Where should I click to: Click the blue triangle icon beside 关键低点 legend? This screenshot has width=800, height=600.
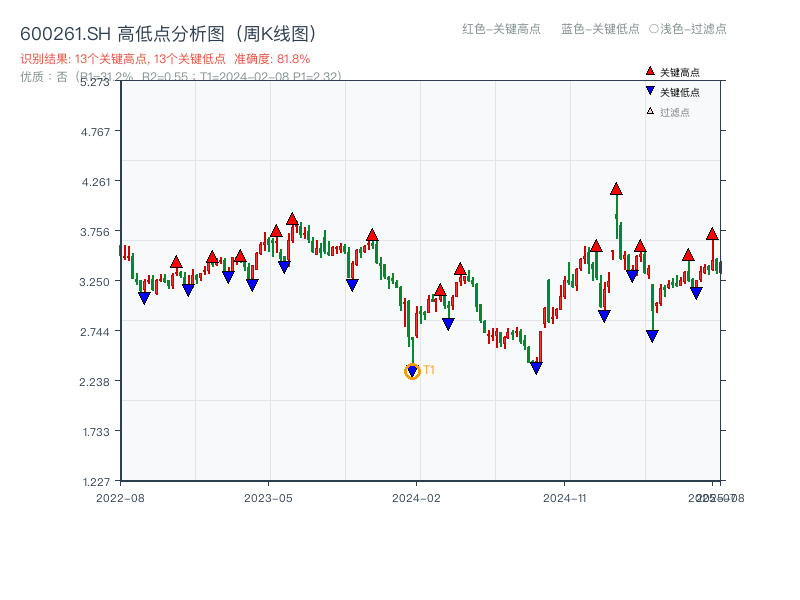(650, 91)
